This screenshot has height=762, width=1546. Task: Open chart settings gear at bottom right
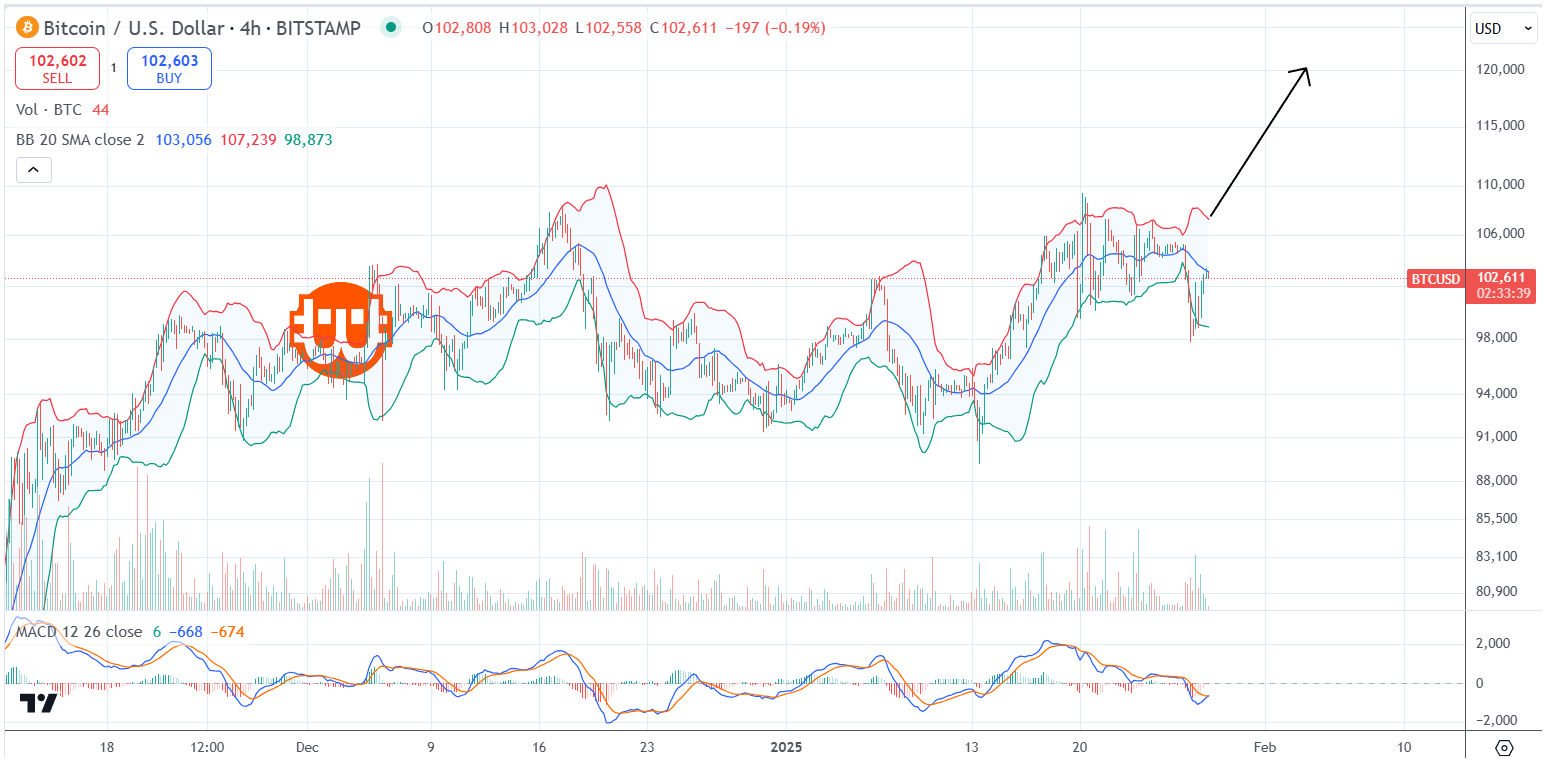point(1505,747)
